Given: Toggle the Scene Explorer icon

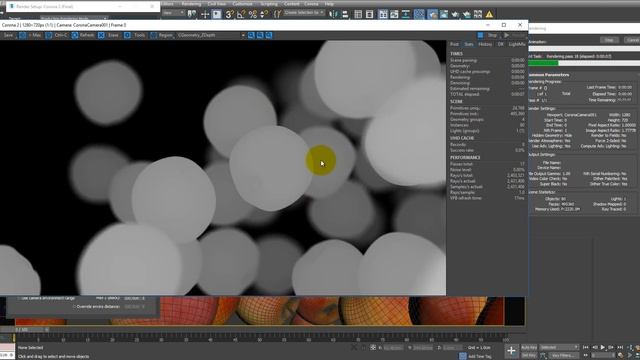Looking at the screenshot, I should (x=358, y=14).
